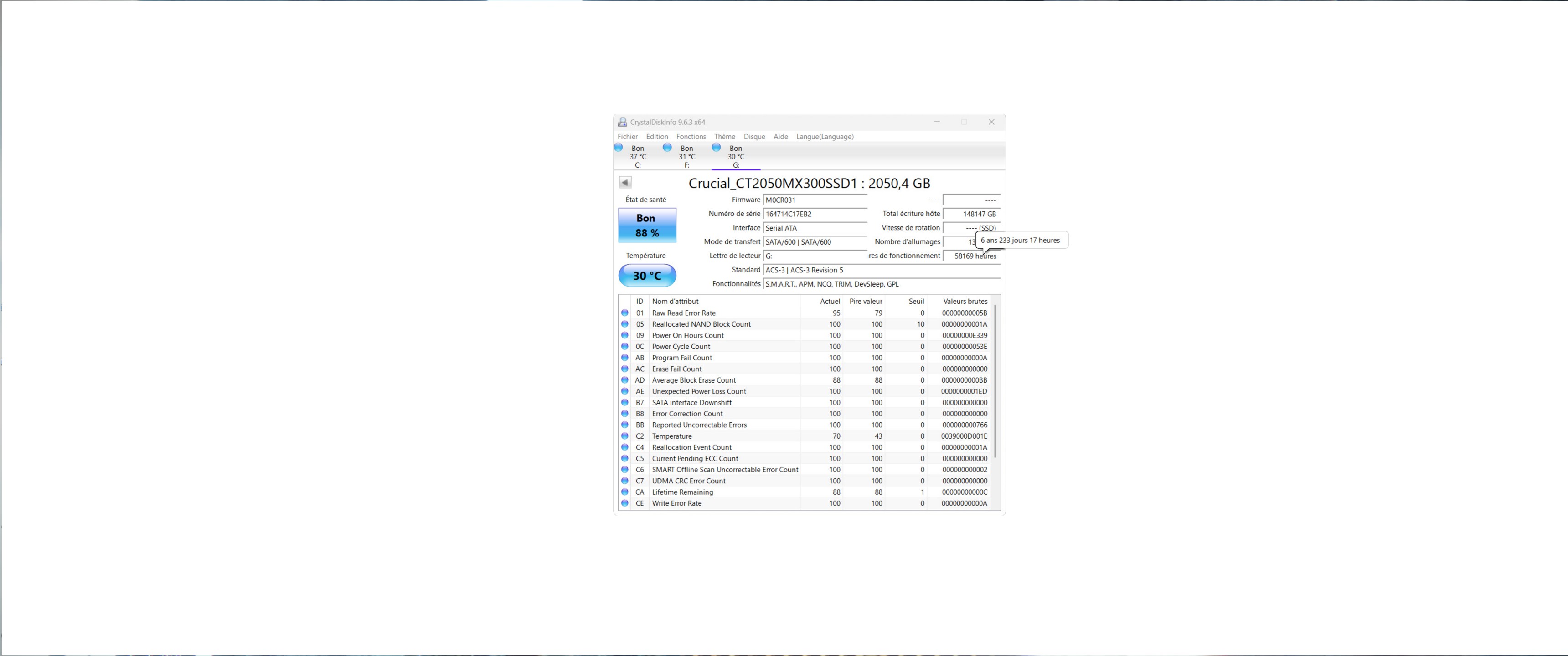Select drive F: status orb
This screenshot has width=1568, height=656.
667,147
